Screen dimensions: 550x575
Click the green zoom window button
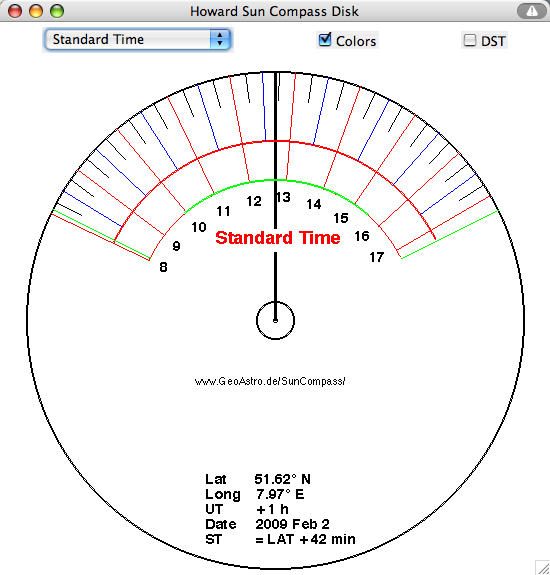(x=57, y=11)
